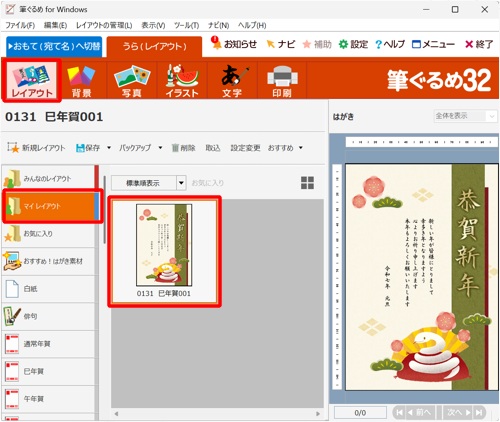Click the お知らせ notification bell
This screenshot has width=500, height=422.
click(x=234, y=44)
